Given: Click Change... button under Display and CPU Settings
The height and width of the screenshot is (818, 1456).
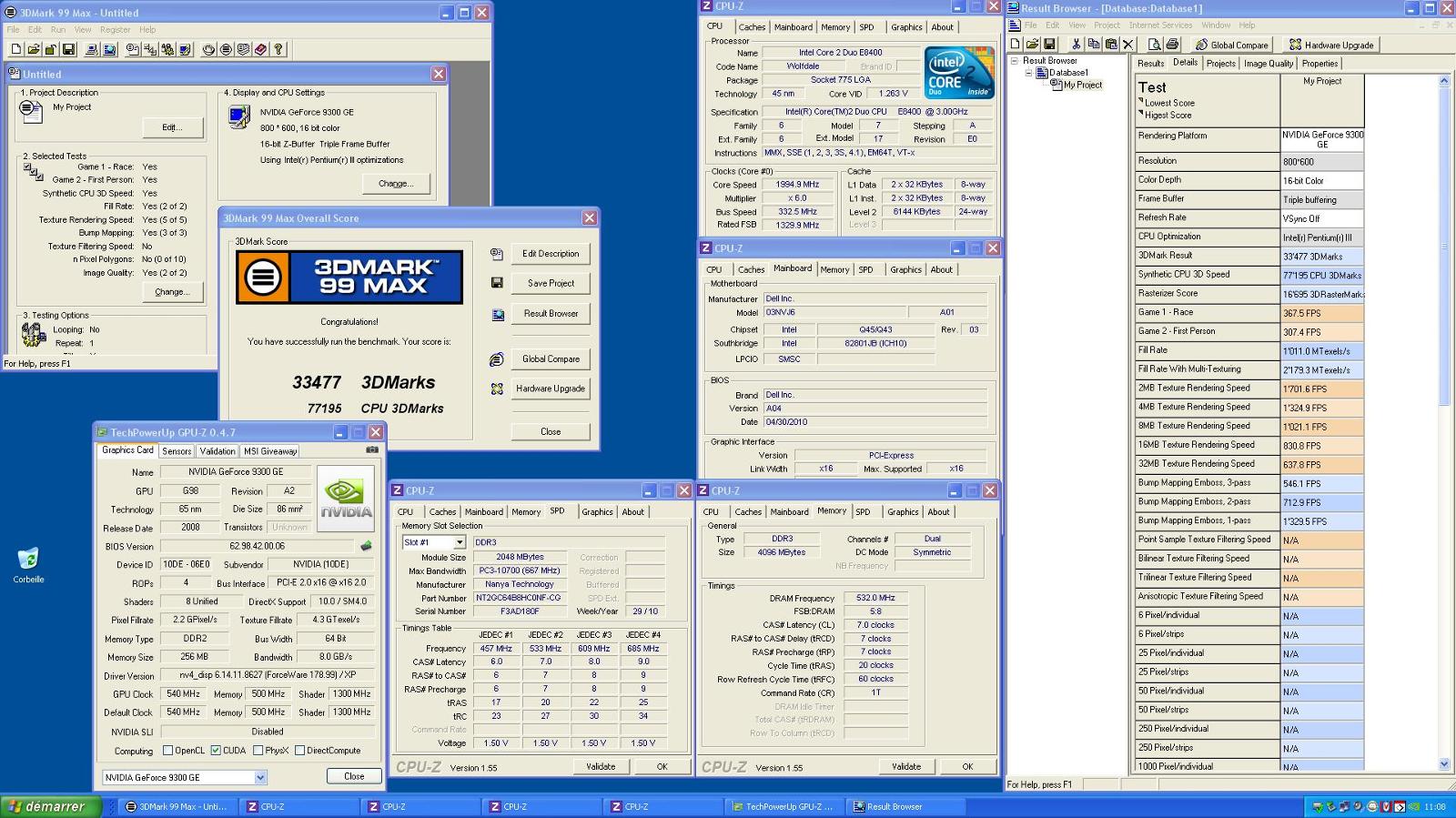Looking at the screenshot, I should click(x=396, y=183).
